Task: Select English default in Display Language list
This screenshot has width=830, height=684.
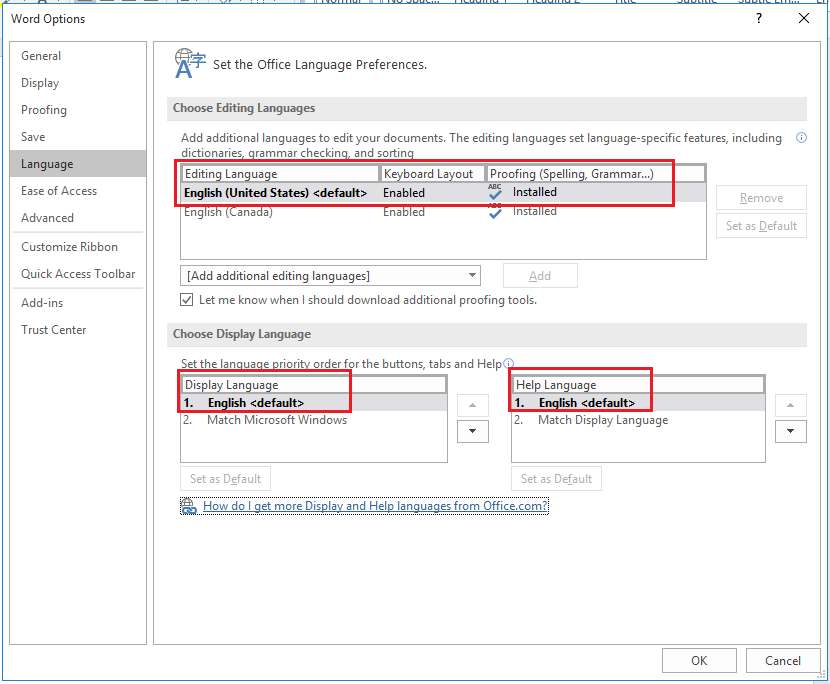Action: 314,403
